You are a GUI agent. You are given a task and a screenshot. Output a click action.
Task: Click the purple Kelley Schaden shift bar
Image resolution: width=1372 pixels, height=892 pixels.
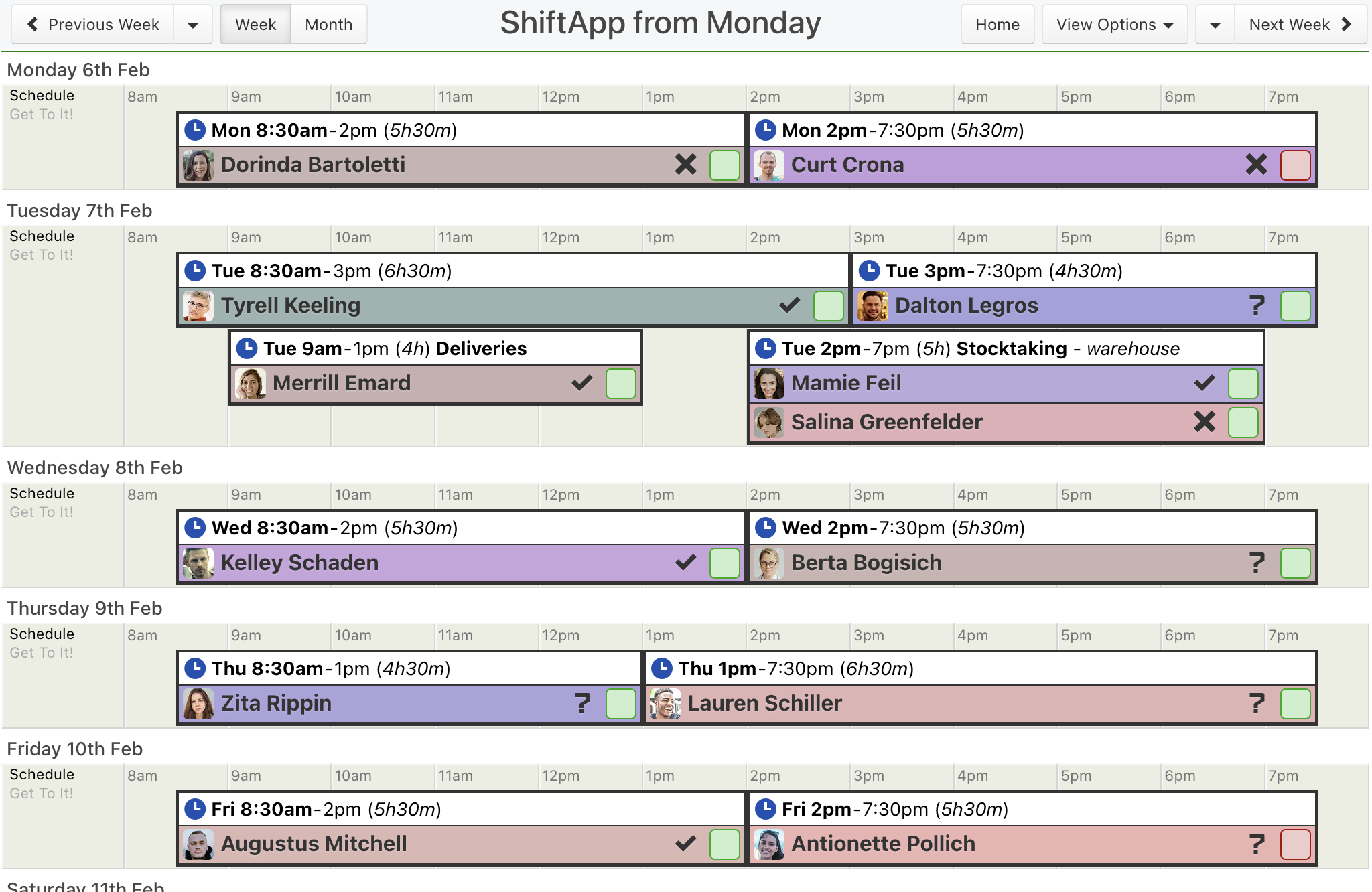pos(462,563)
